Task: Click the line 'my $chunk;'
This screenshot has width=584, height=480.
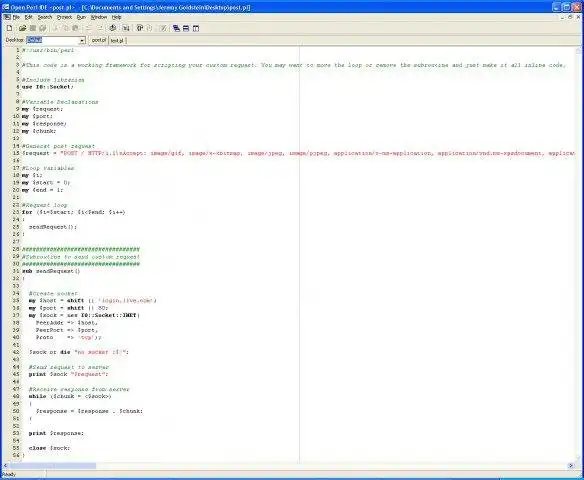Action: click(39, 131)
